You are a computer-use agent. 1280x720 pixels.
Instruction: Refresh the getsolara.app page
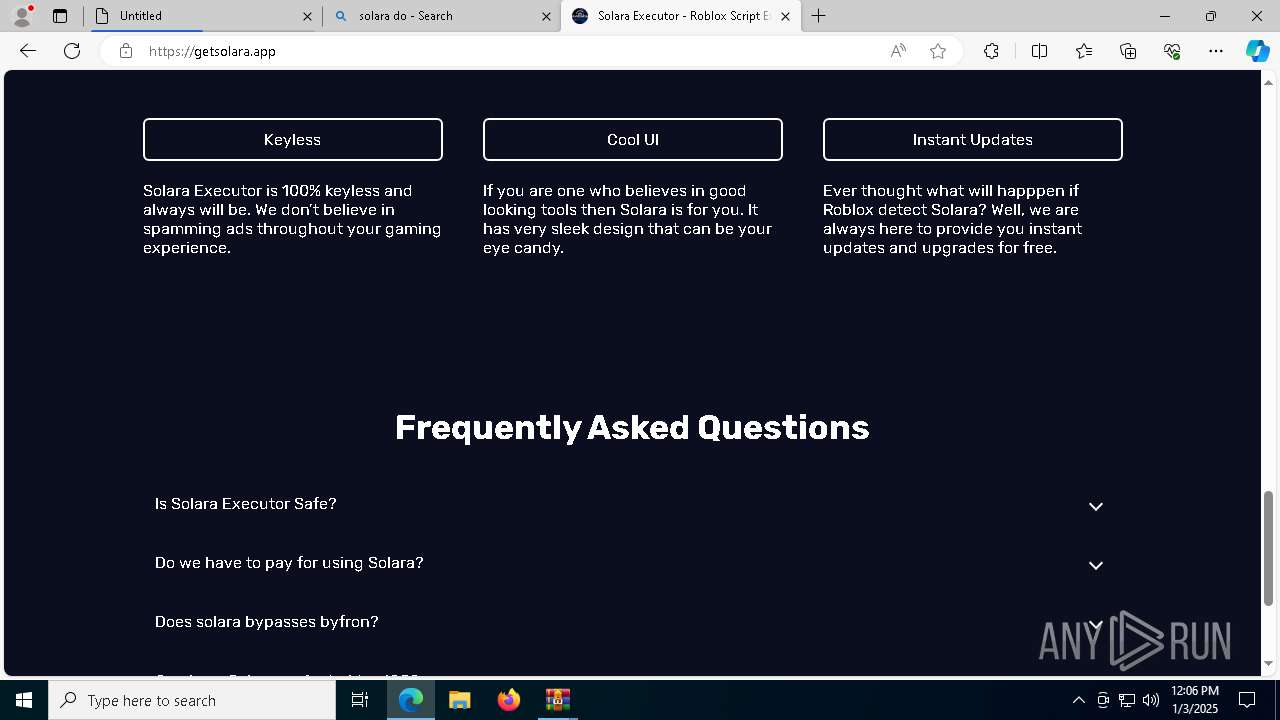pos(72,51)
